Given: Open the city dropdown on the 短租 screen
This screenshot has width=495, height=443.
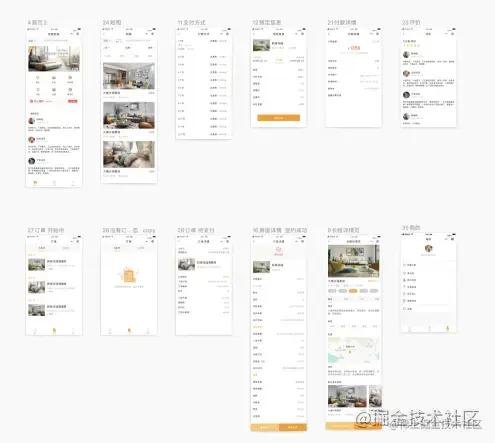Looking at the screenshot, I should click(107, 41).
